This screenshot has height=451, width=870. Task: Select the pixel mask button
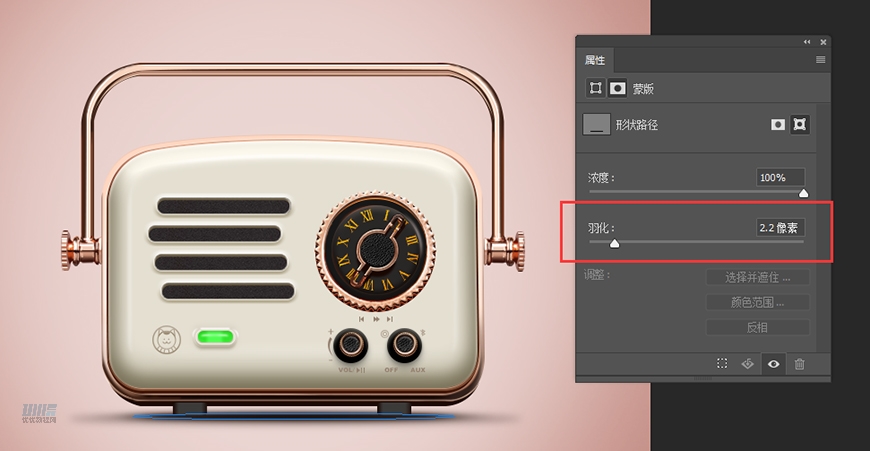[x=777, y=125]
